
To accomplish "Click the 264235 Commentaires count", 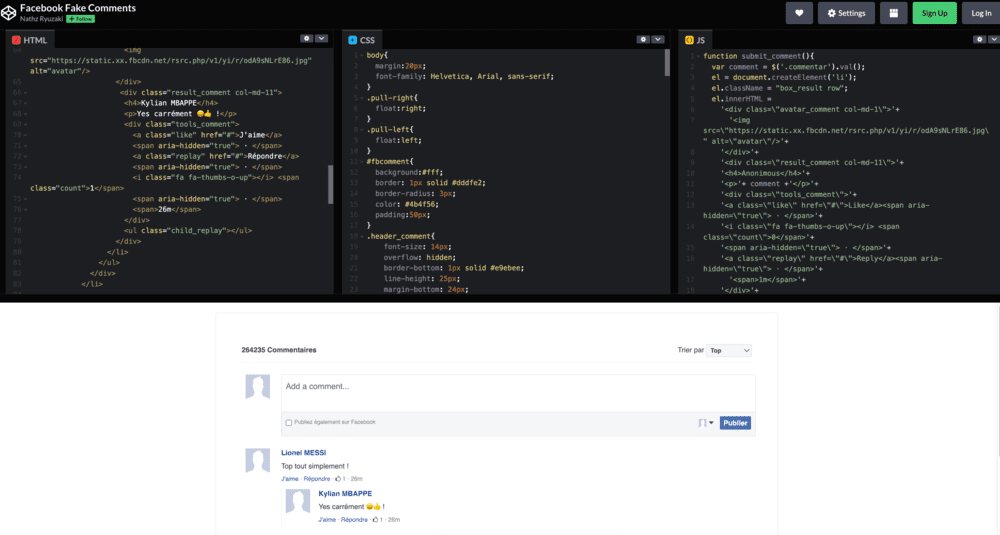I will pos(279,350).
